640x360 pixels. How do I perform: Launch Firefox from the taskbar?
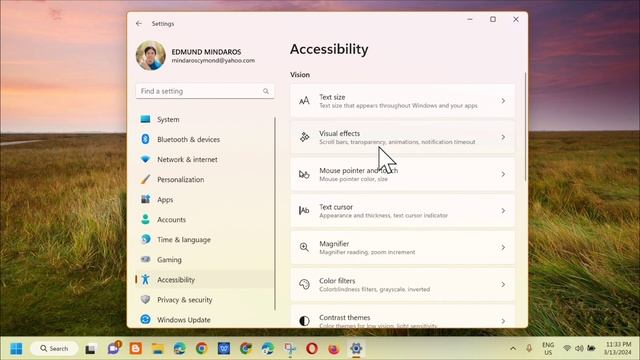(x=334, y=349)
